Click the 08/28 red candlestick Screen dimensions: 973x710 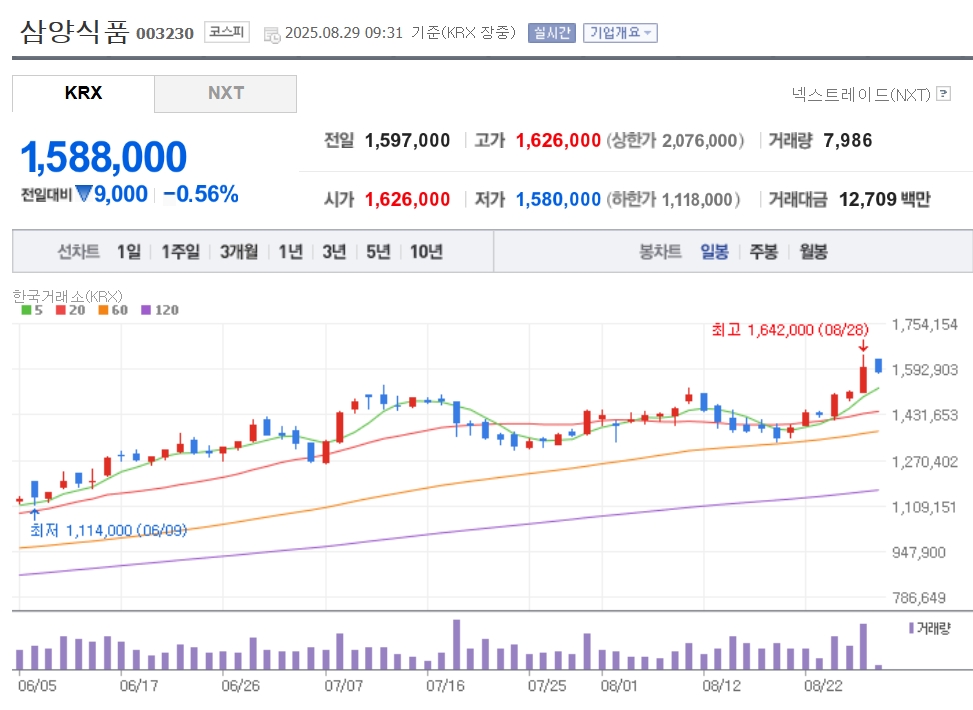[863, 375]
